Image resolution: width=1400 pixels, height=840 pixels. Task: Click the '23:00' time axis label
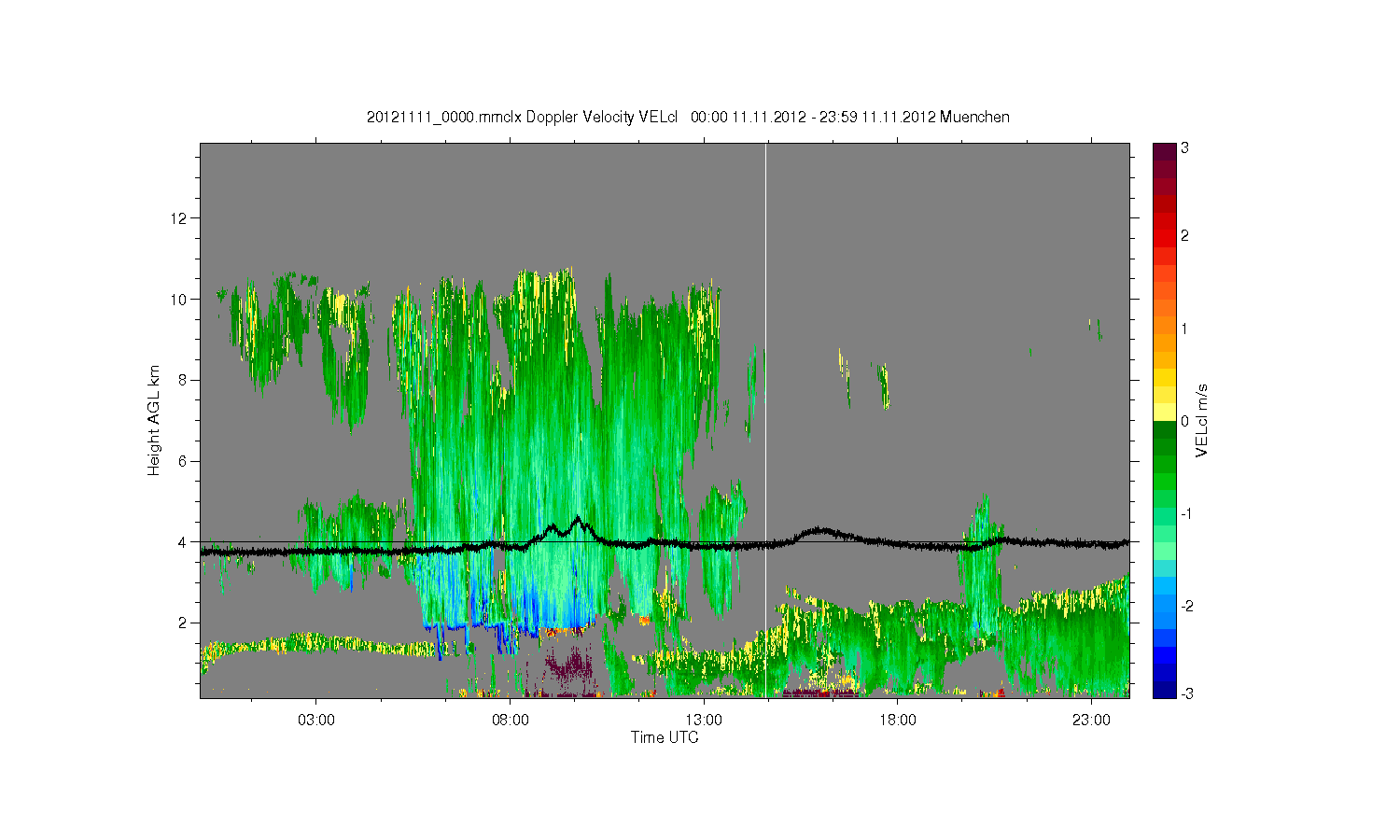coord(1091,721)
